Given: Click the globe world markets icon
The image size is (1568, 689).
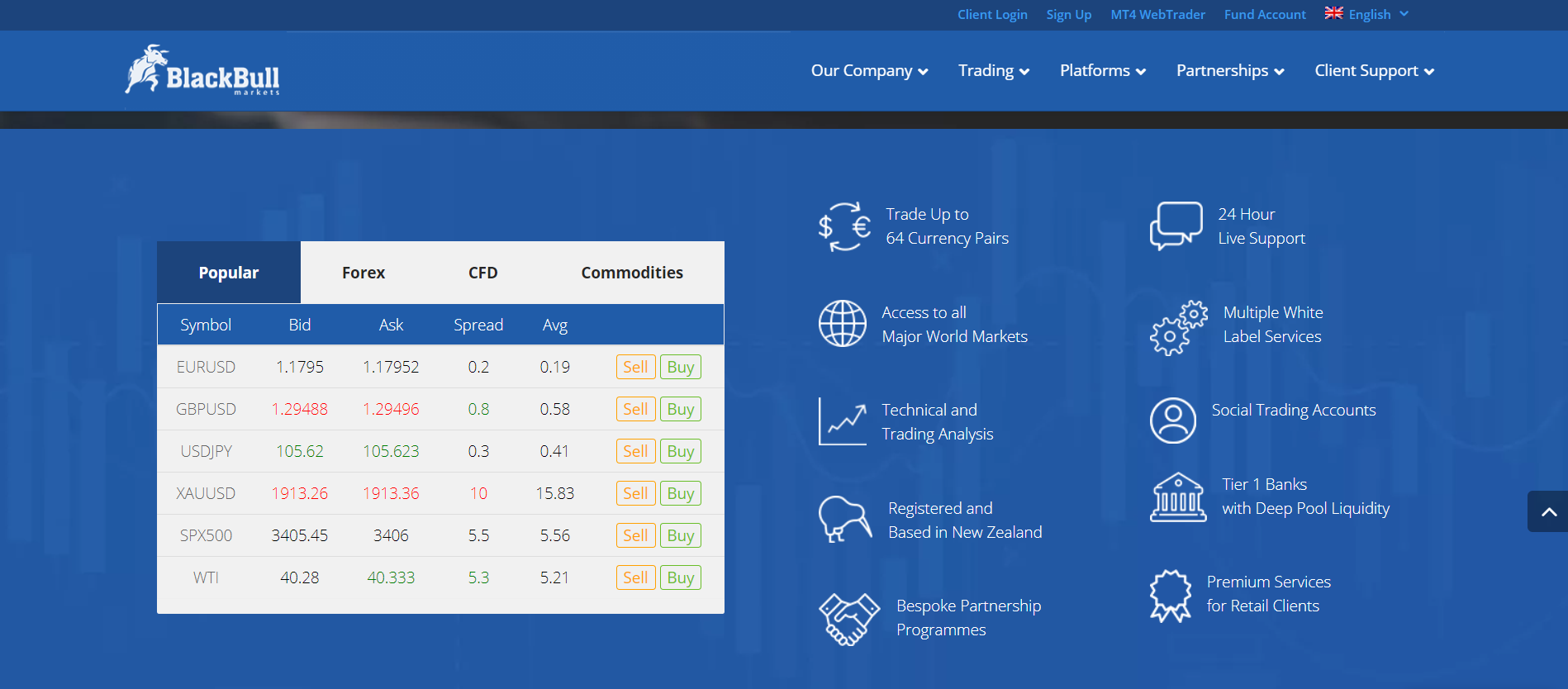Looking at the screenshot, I should pyautogui.click(x=842, y=324).
